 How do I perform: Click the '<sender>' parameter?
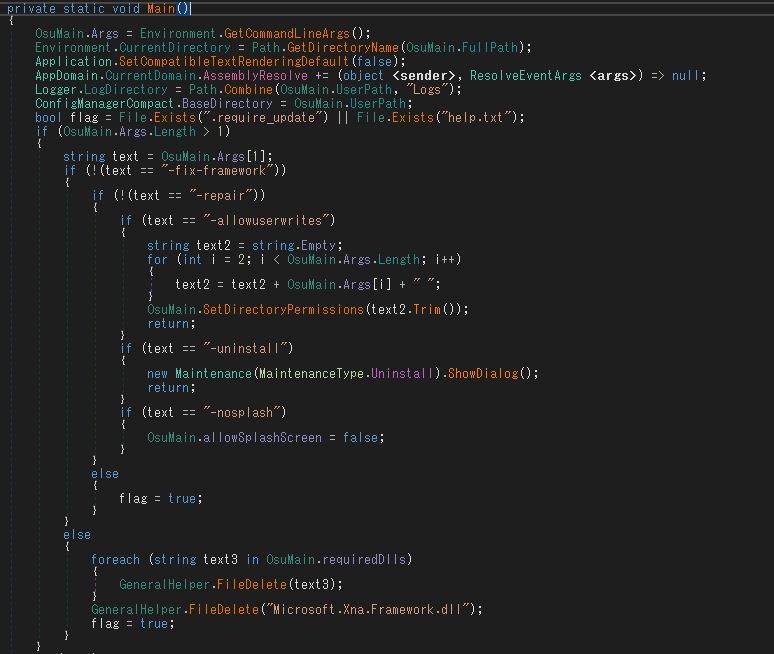tap(423, 76)
